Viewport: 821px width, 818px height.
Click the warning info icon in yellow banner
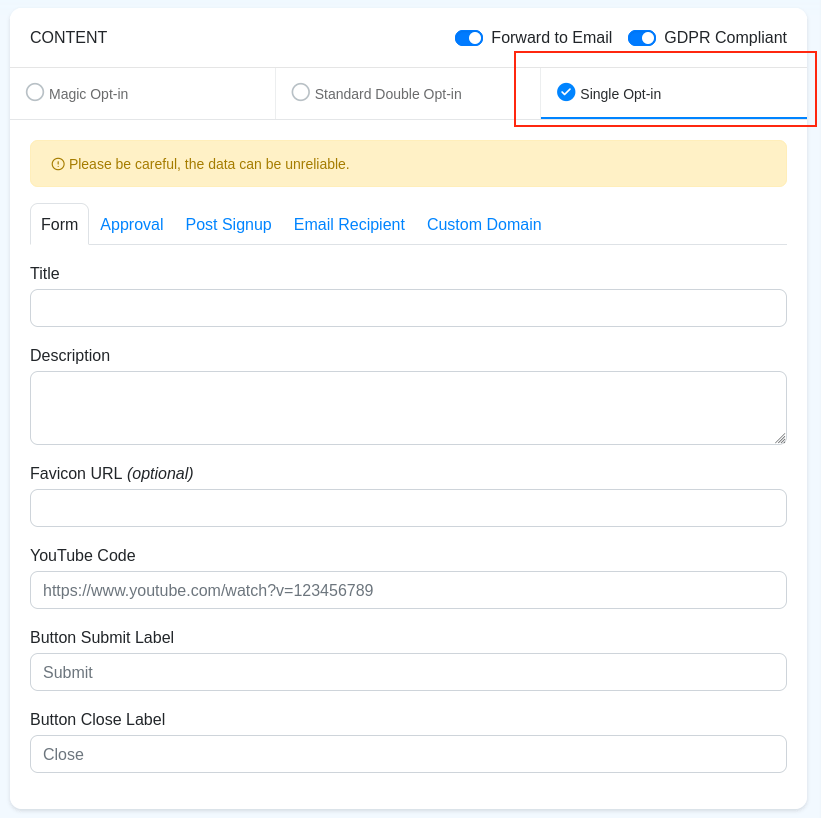pos(58,163)
